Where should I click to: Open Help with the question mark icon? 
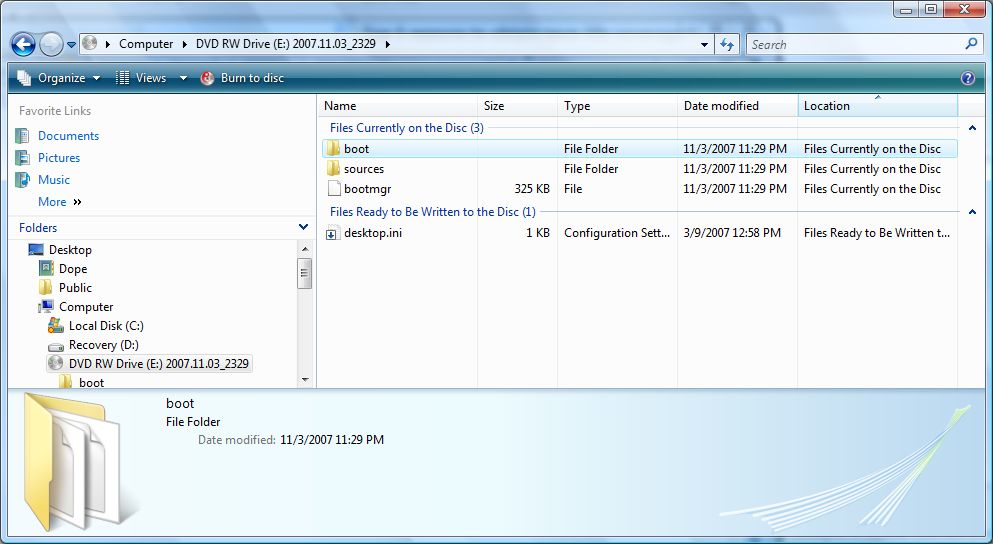(968, 78)
